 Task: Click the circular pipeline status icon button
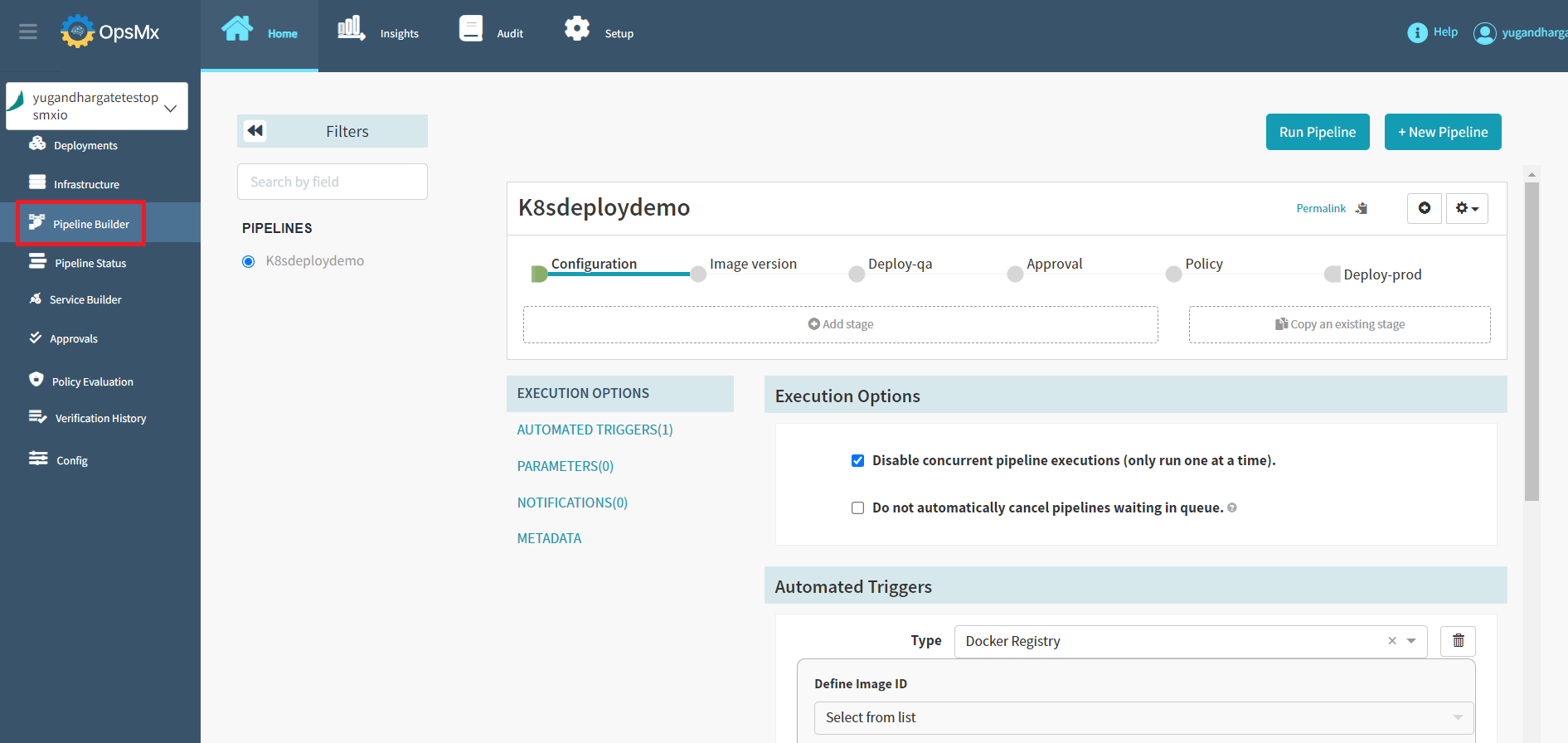tap(1425, 208)
